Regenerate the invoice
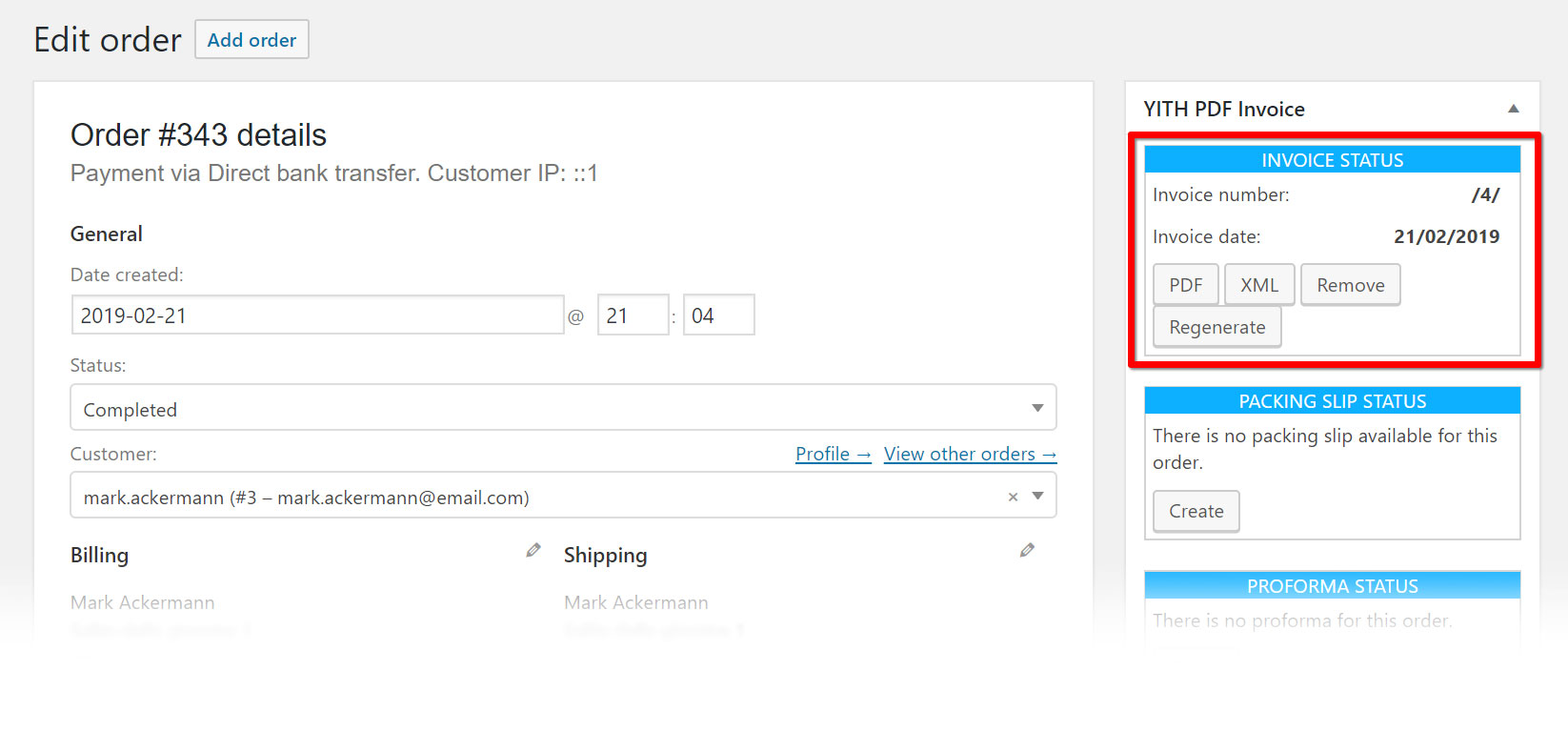The image size is (1568, 752). (1217, 327)
